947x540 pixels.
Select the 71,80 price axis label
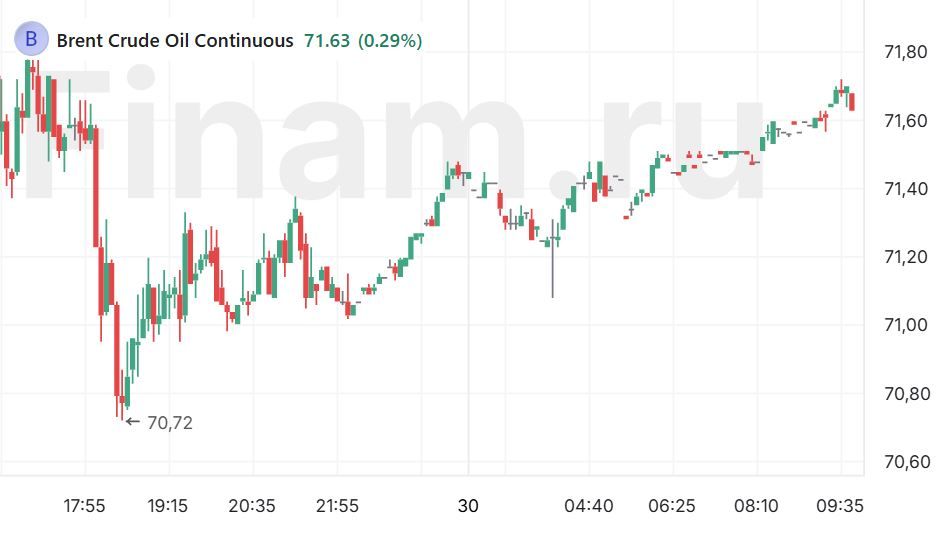point(907,53)
